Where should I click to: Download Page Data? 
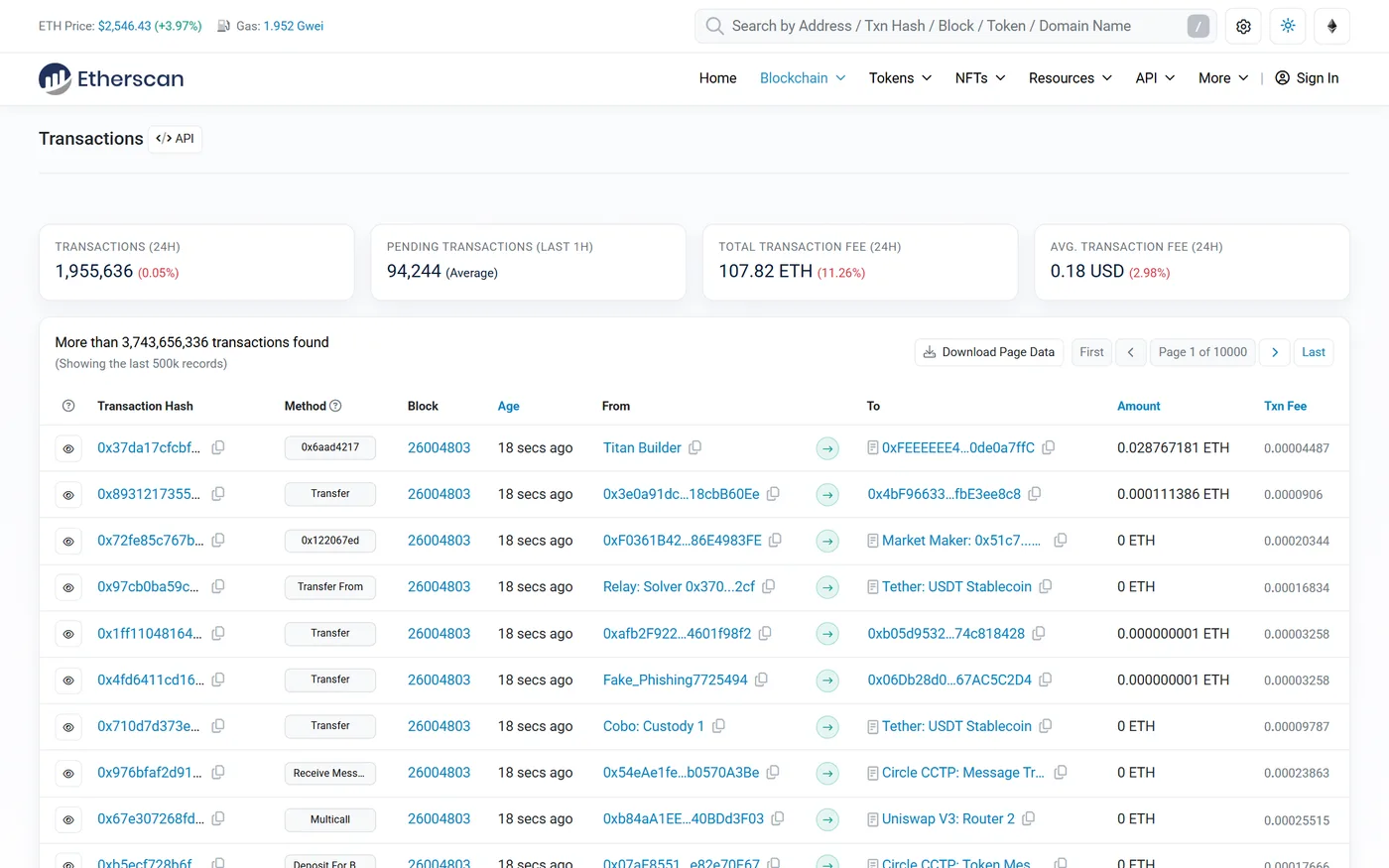989,352
